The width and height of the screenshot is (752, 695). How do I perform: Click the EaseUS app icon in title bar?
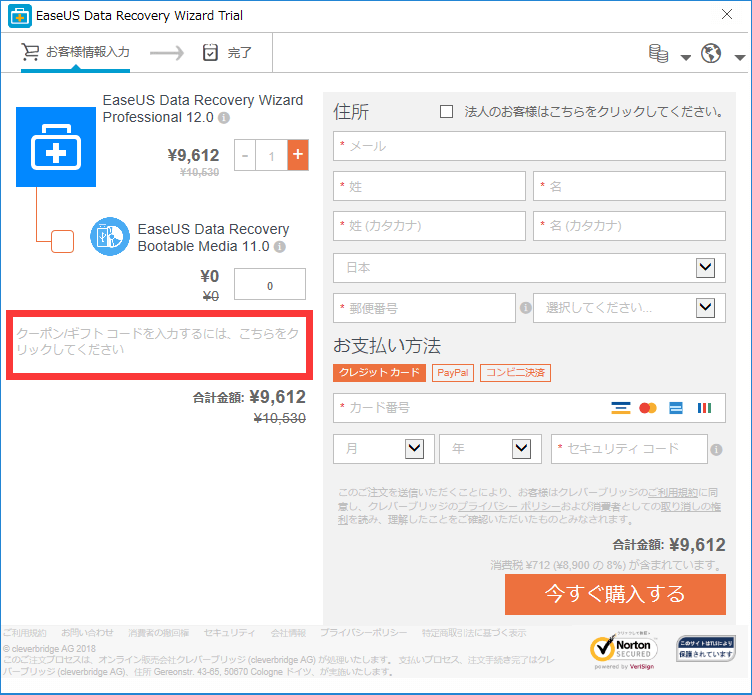20,16
